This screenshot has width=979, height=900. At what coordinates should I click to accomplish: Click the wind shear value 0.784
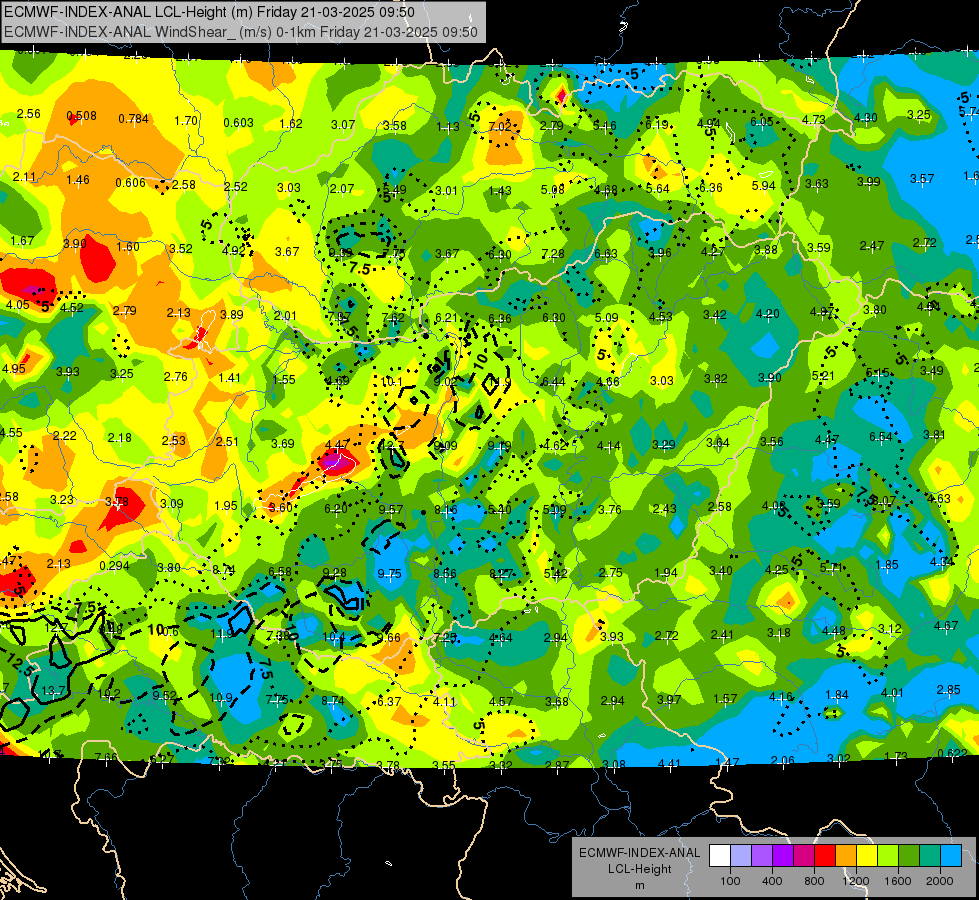point(134,119)
